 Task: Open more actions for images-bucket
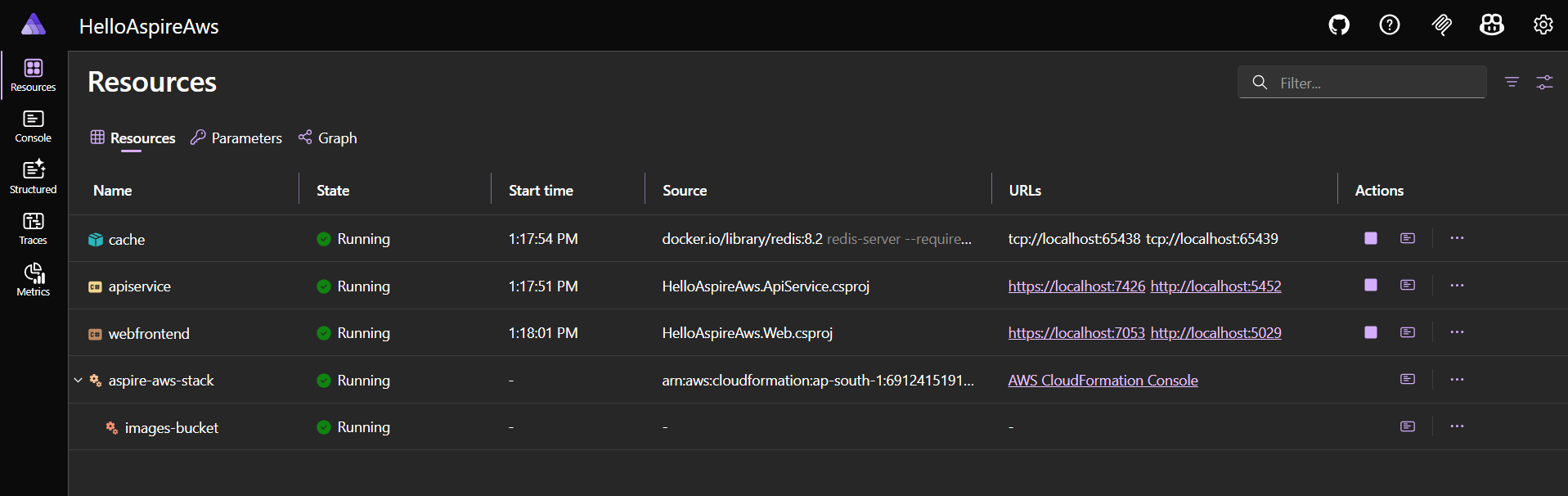coord(1457,426)
